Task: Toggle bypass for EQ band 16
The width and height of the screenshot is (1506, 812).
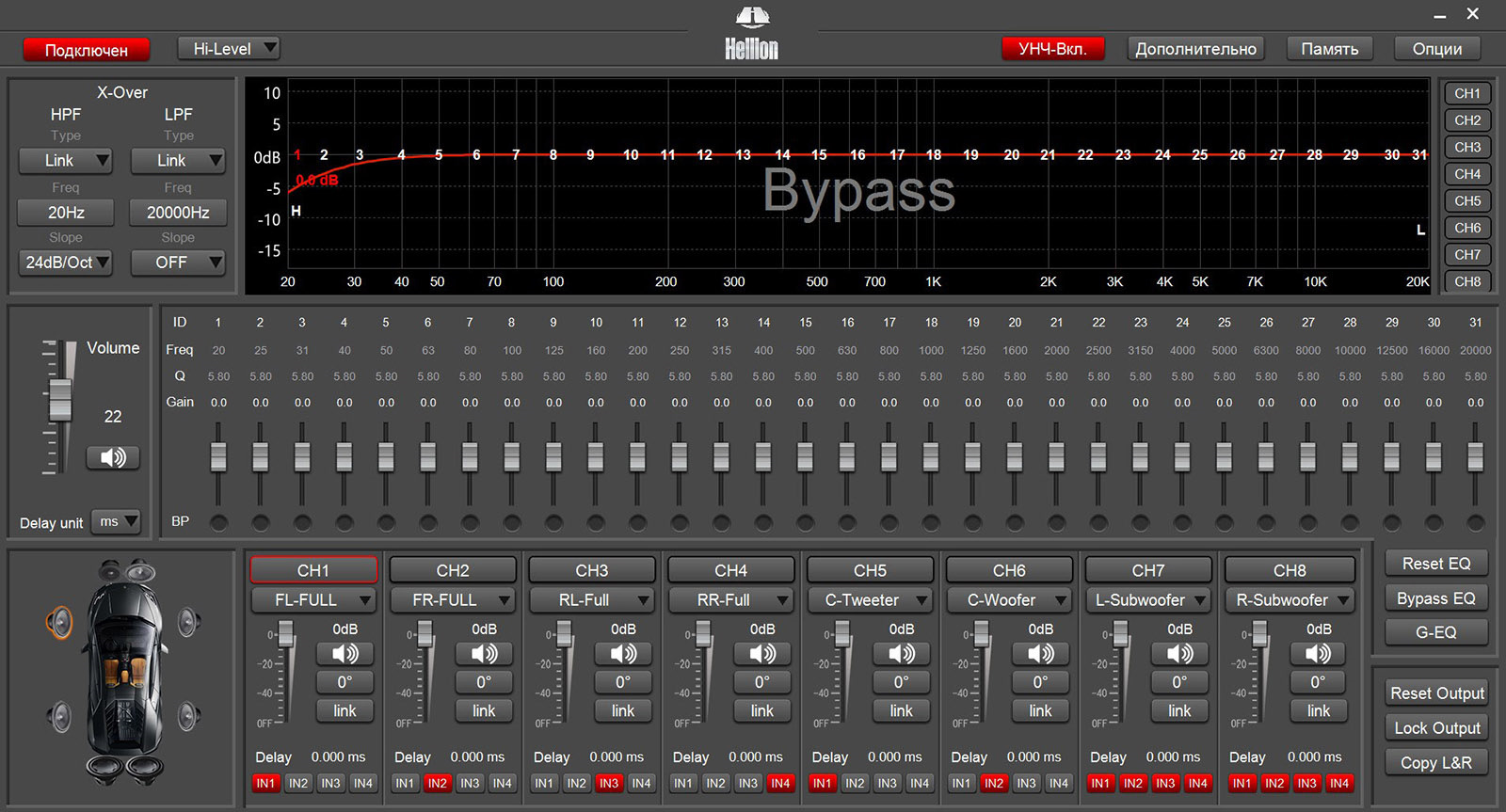Action: (847, 522)
